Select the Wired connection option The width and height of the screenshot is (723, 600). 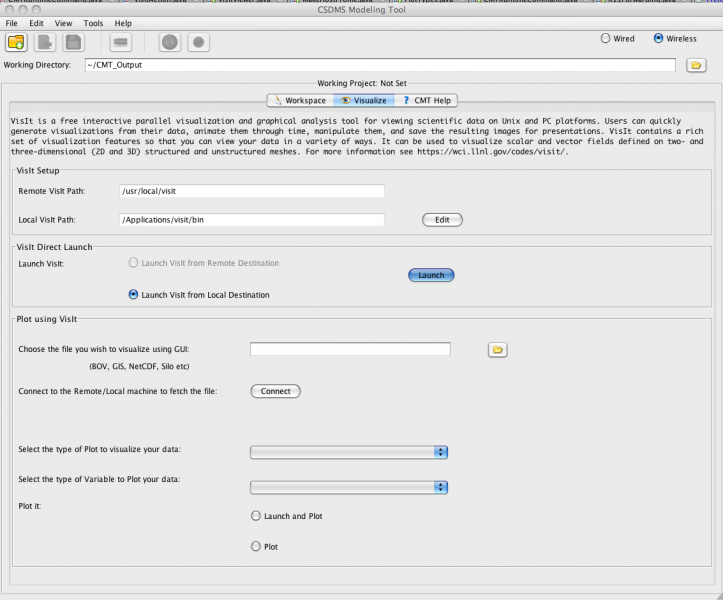[605, 39]
